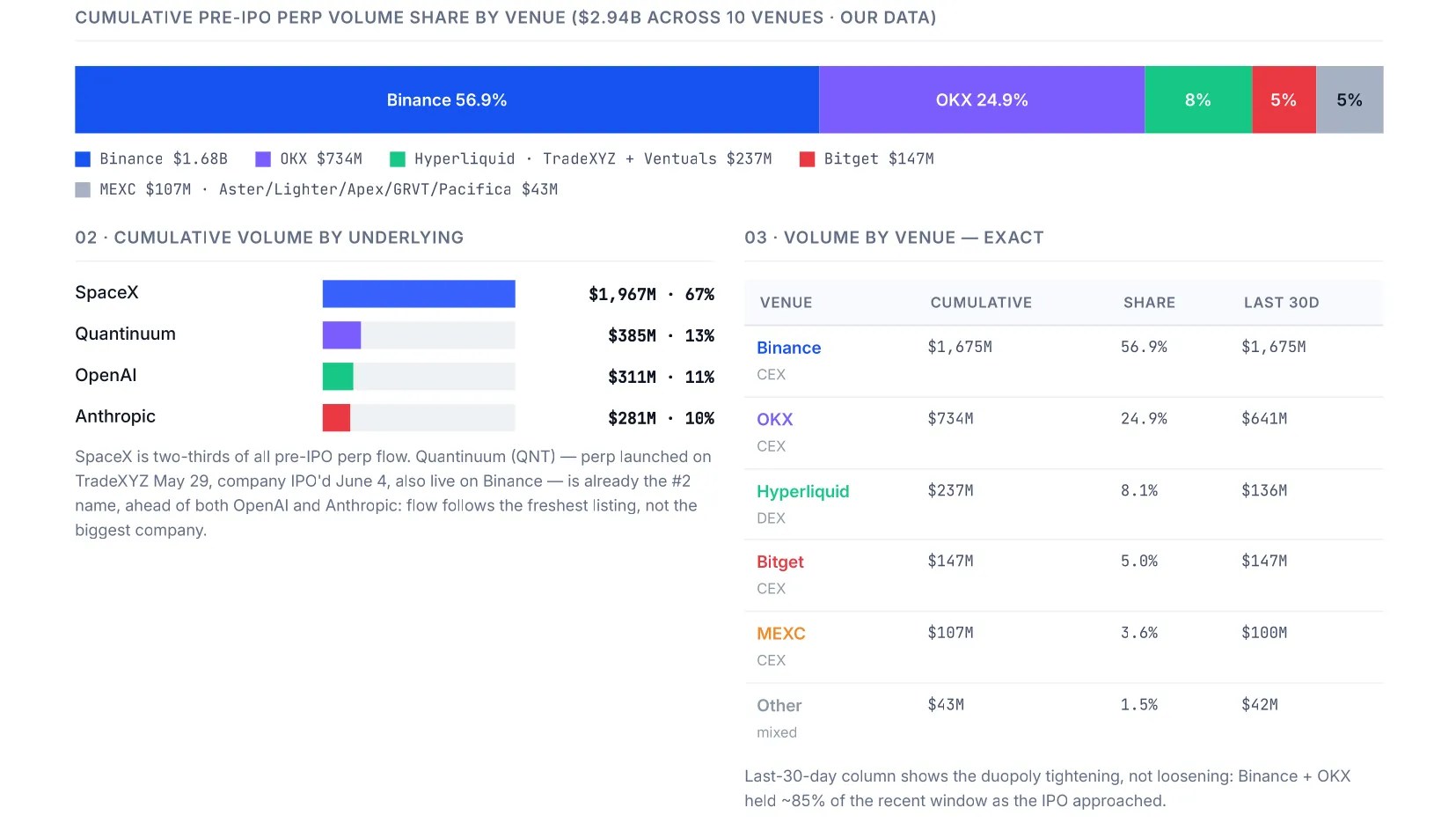Click Other share value 1.5%
This screenshot has height=830, width=1456.
point(1139,704)
